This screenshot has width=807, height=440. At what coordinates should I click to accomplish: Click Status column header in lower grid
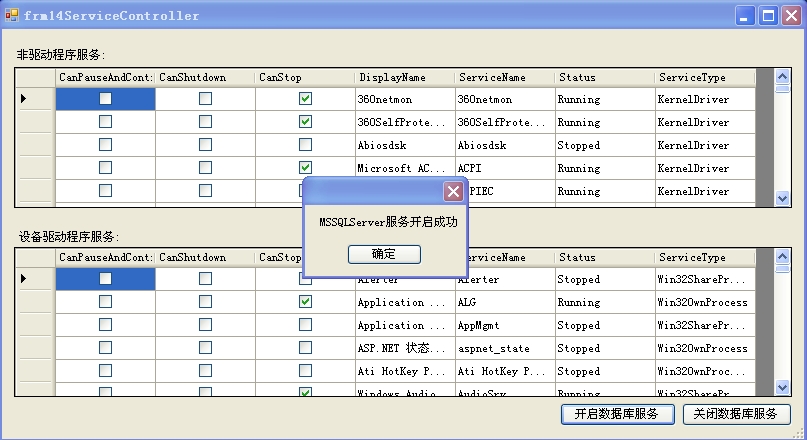click(x=605, y=257)
